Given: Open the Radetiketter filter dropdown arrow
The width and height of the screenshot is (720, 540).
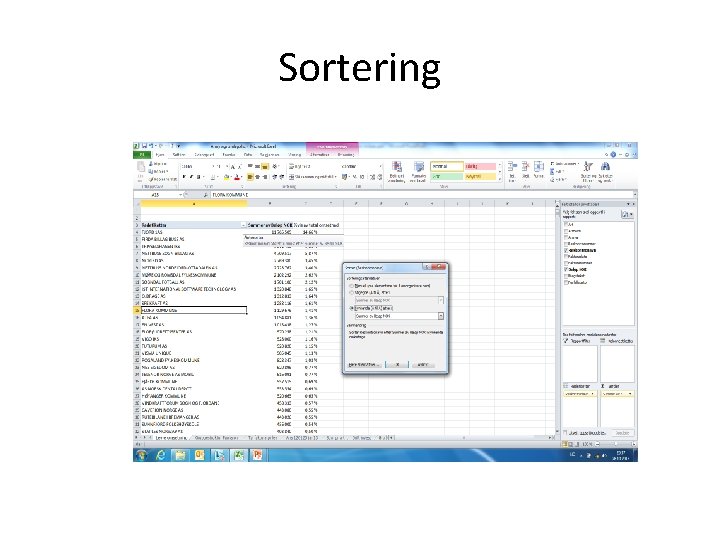Looking at the screenshot, I should [x=243, y=225].
